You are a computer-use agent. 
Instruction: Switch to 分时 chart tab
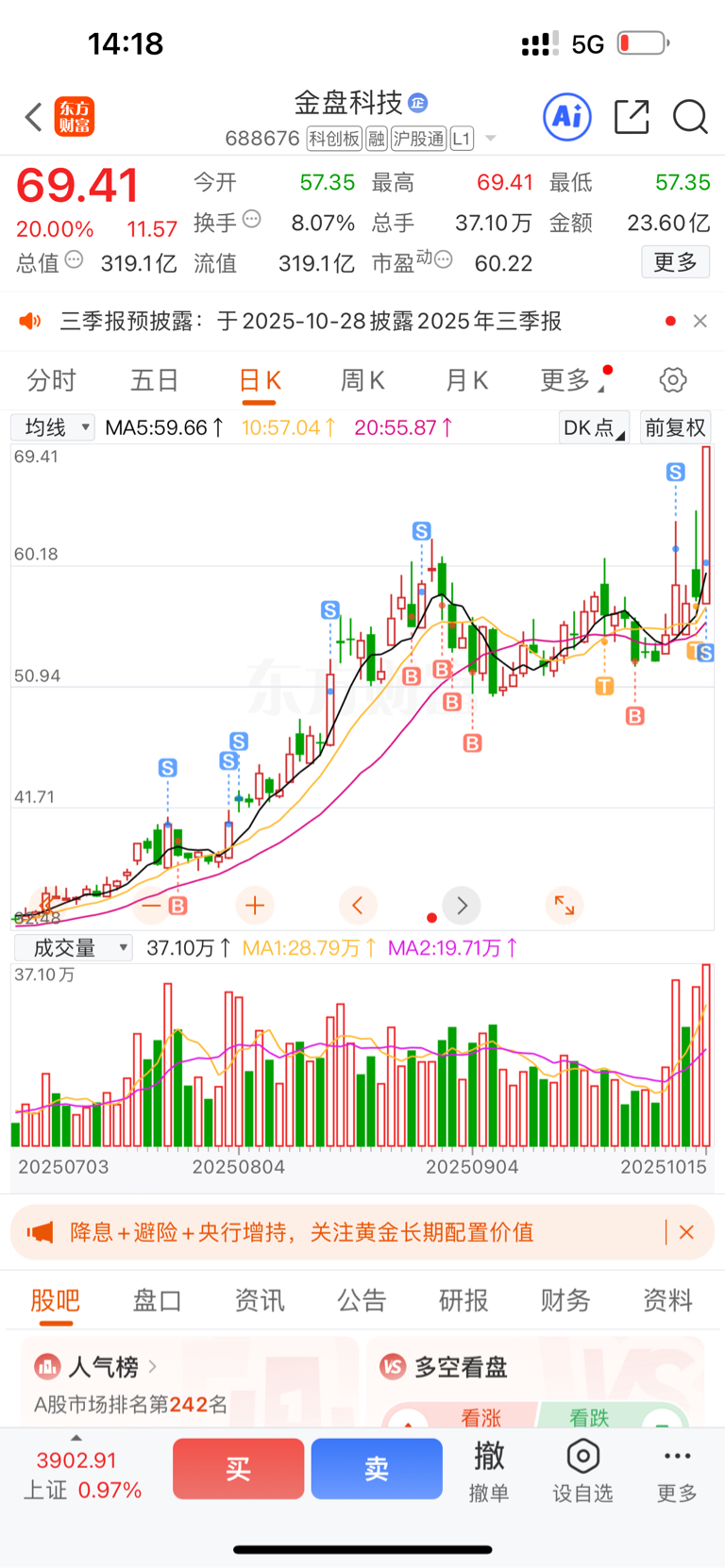[51, 380]
